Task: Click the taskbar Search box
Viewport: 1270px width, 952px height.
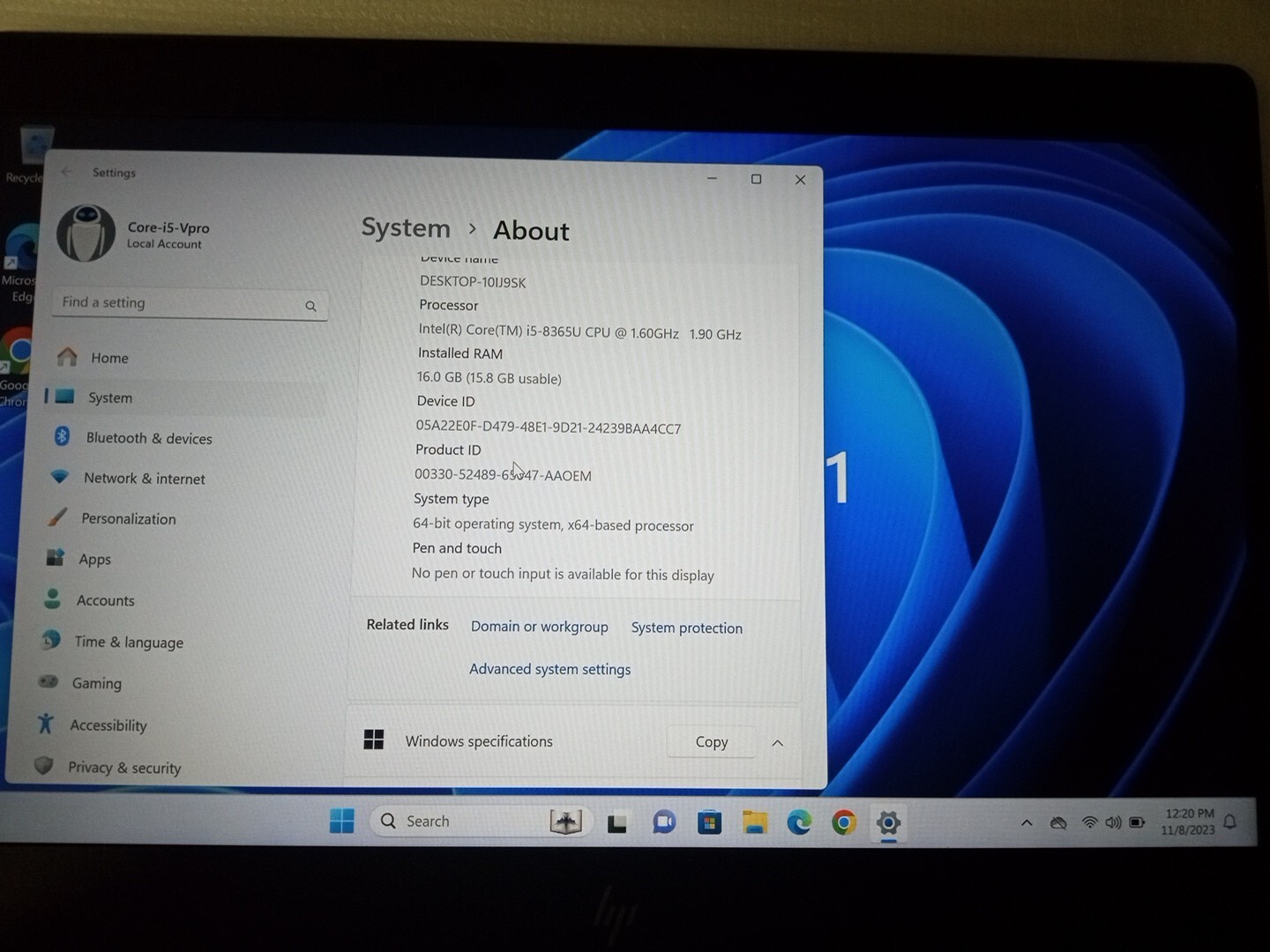Action: click(x=481, y=821)
